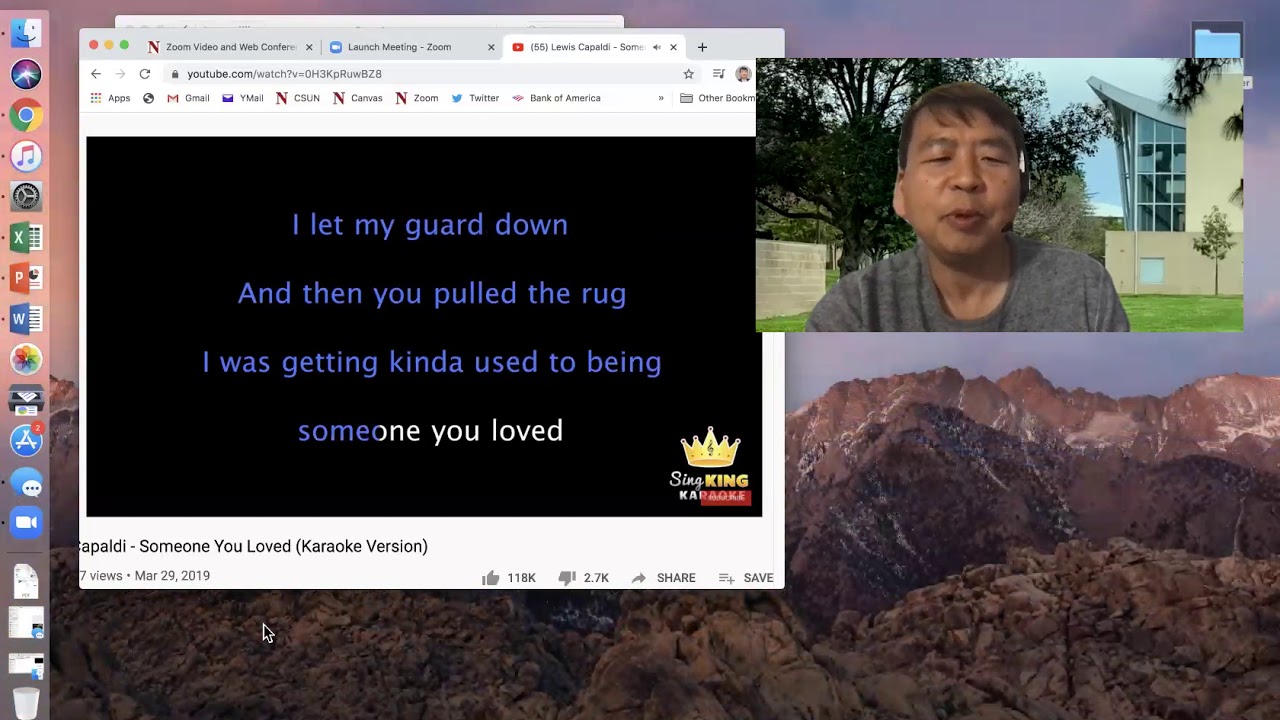Launch Microsoft PowerPoint from the Dock
This screenshot has width=1280, height=720.
(x=26, y=279)
